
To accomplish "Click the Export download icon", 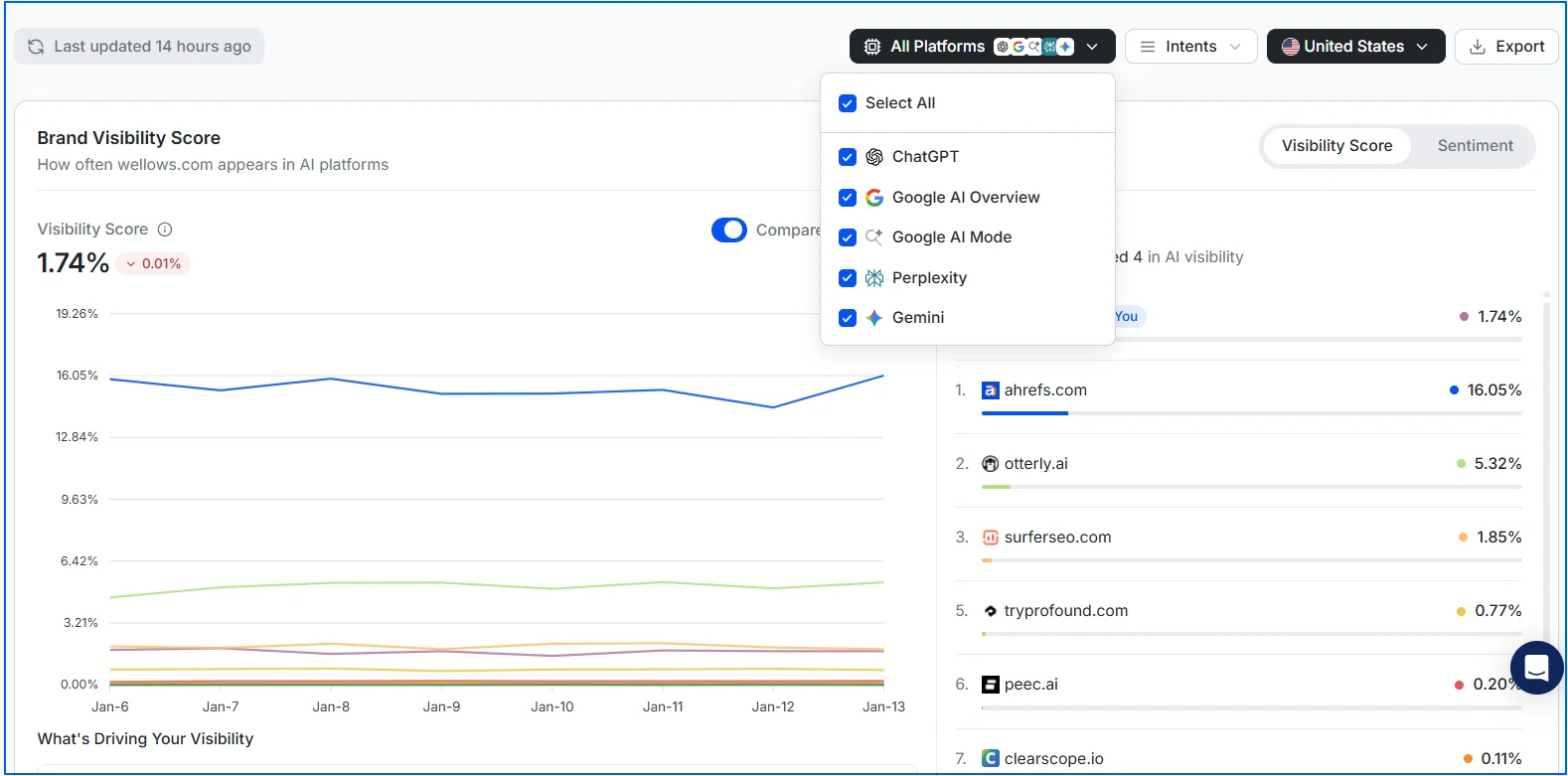I will tap(1478, 47).
